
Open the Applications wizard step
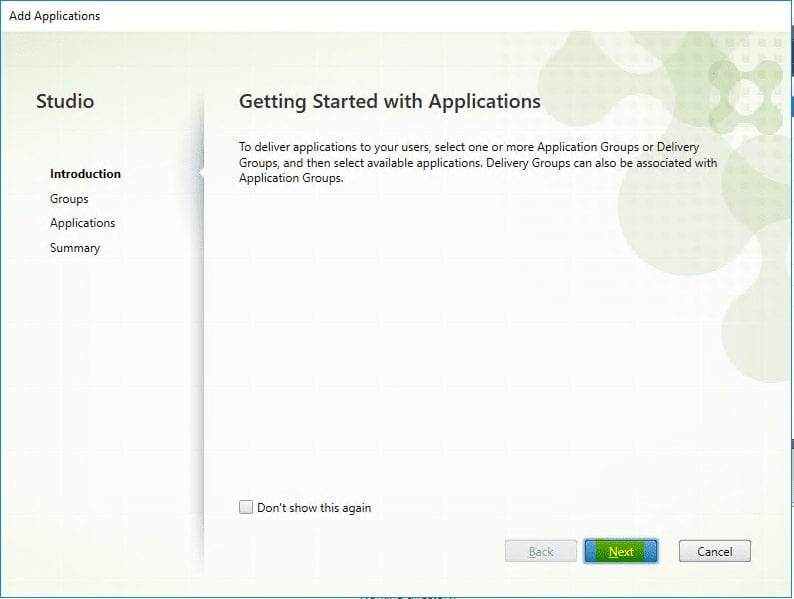tap(83, 223)
